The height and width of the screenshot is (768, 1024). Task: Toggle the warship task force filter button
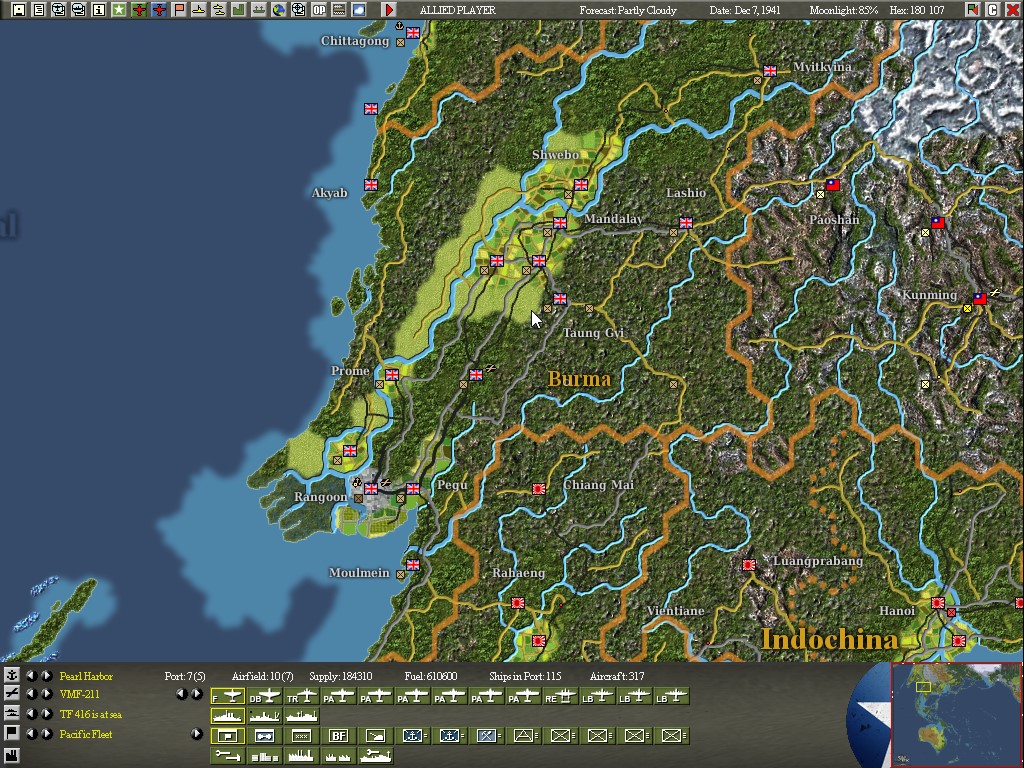pos(227,716)
